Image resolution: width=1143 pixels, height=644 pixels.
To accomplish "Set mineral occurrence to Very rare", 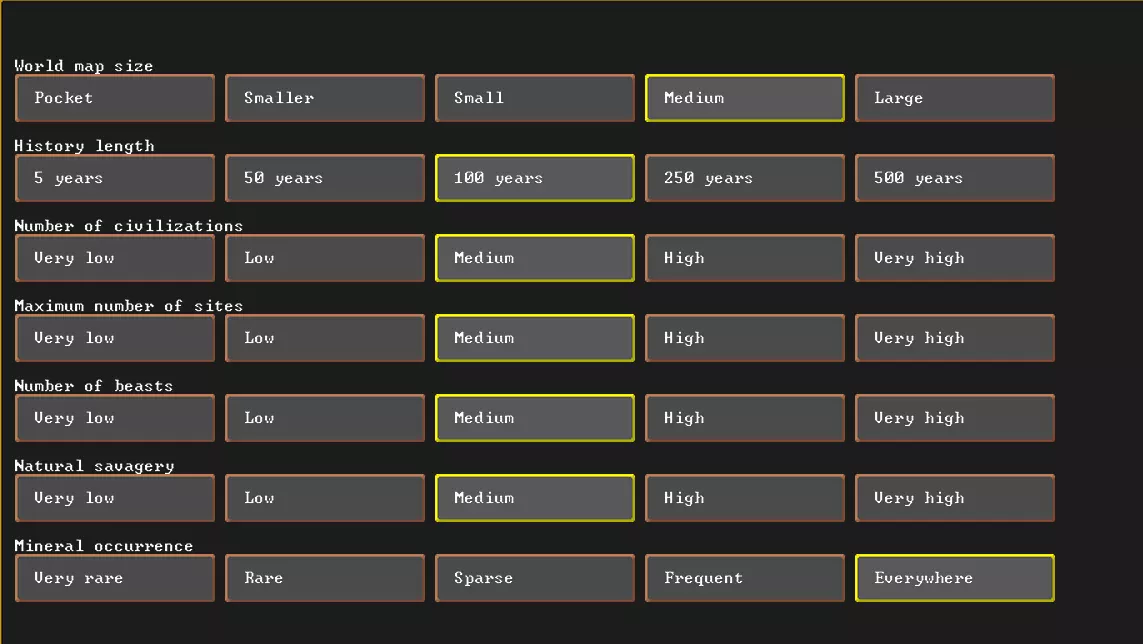I will click(115, 578).
